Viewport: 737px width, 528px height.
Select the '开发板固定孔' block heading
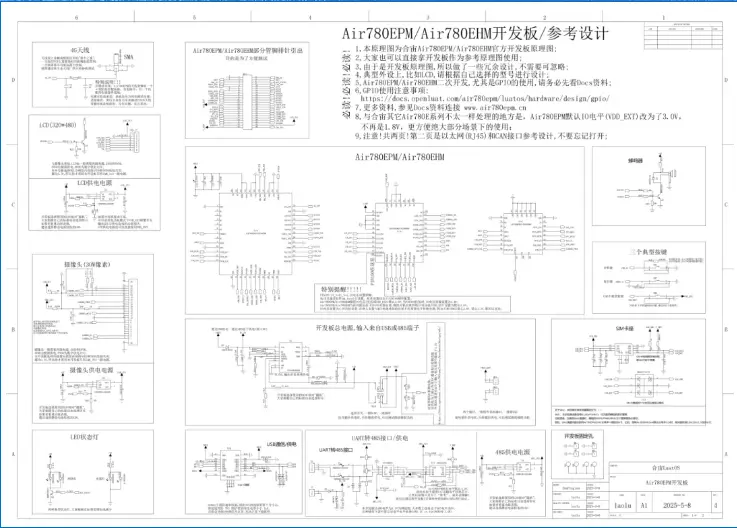pos(578,436)
